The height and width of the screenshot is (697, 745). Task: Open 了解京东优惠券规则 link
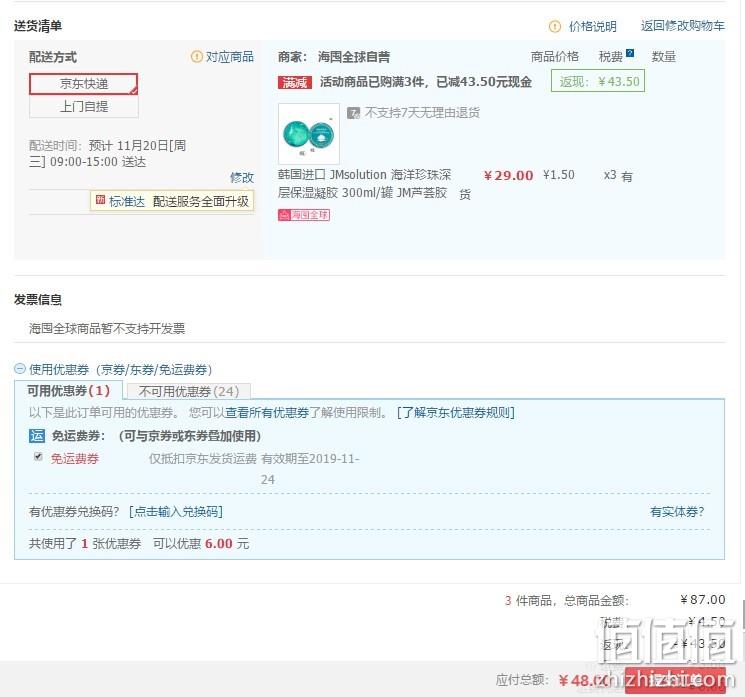(456, 412)
